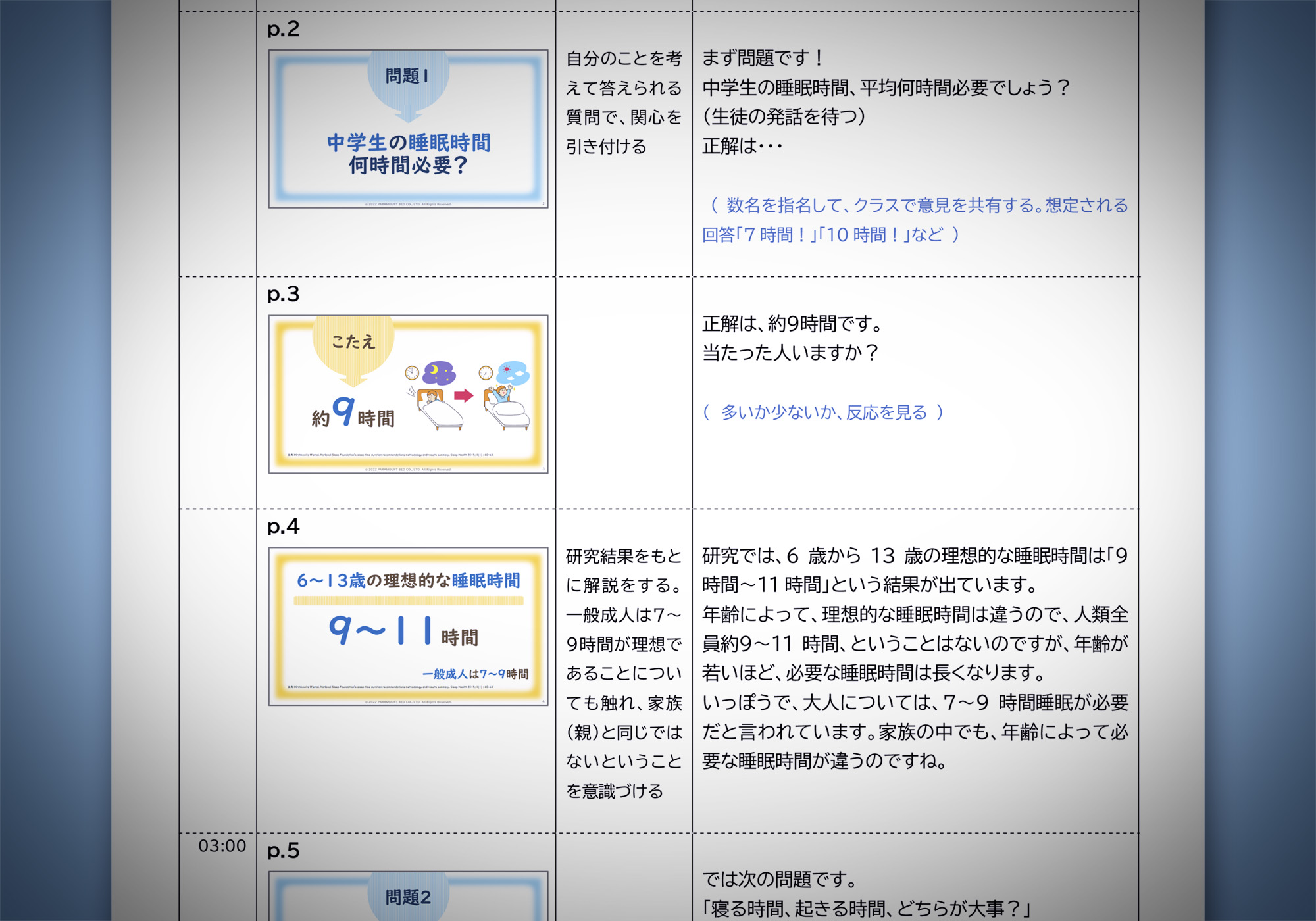Click the page label p.2
This screenshot has width=1316, height=921.
coord(284,30)
